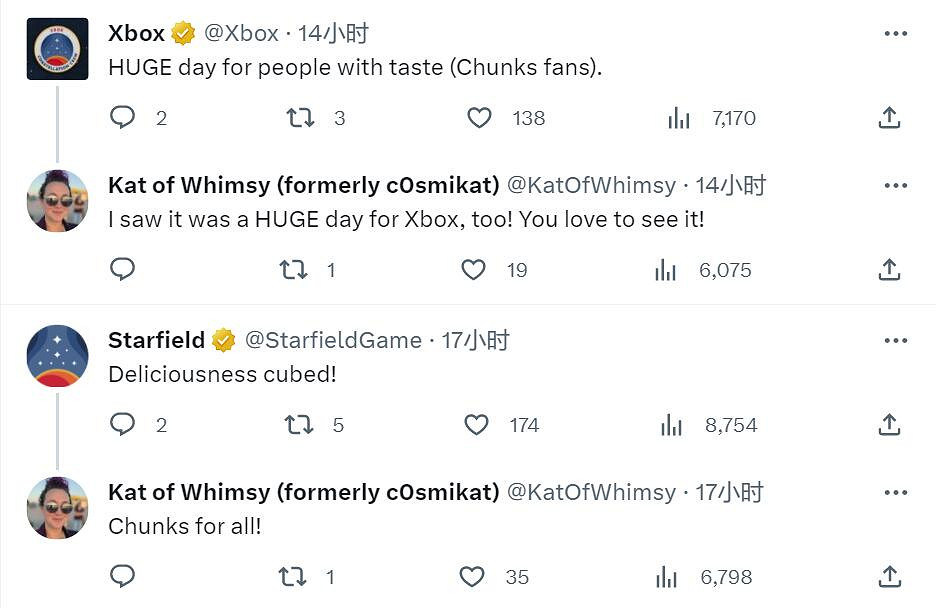Screen dimensions: 936x608
Task: View analytics of Xbox tweet showing 7,170
Action: [679, 118]
